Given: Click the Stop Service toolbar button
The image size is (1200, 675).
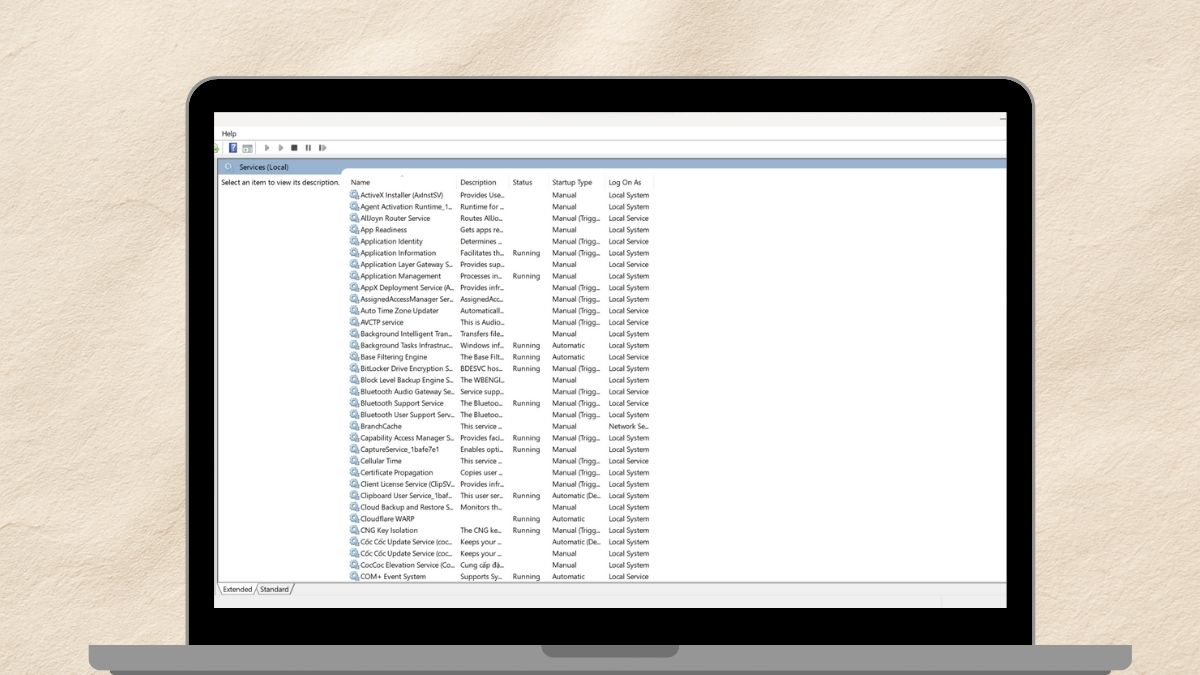Looking at the screenshot, I should tap(294, 148).
